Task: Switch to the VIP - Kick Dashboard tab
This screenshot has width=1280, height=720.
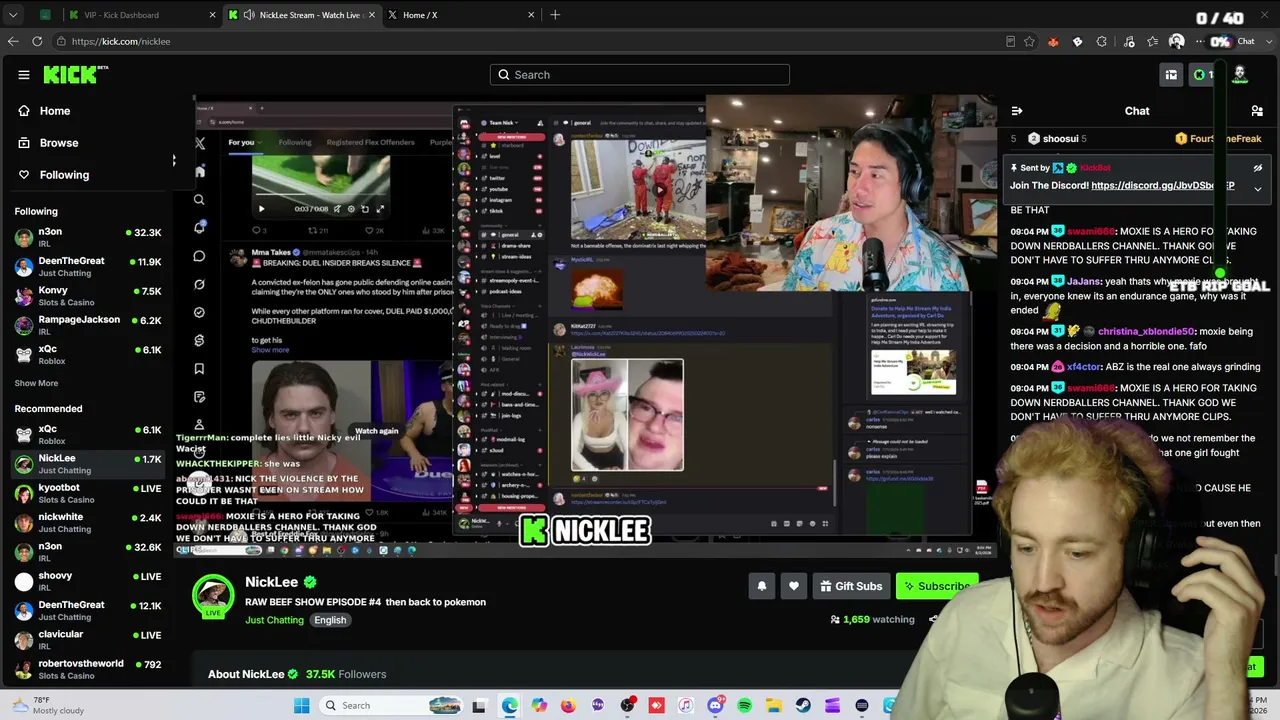Action: pyautogui.click(x=140, y=15)
